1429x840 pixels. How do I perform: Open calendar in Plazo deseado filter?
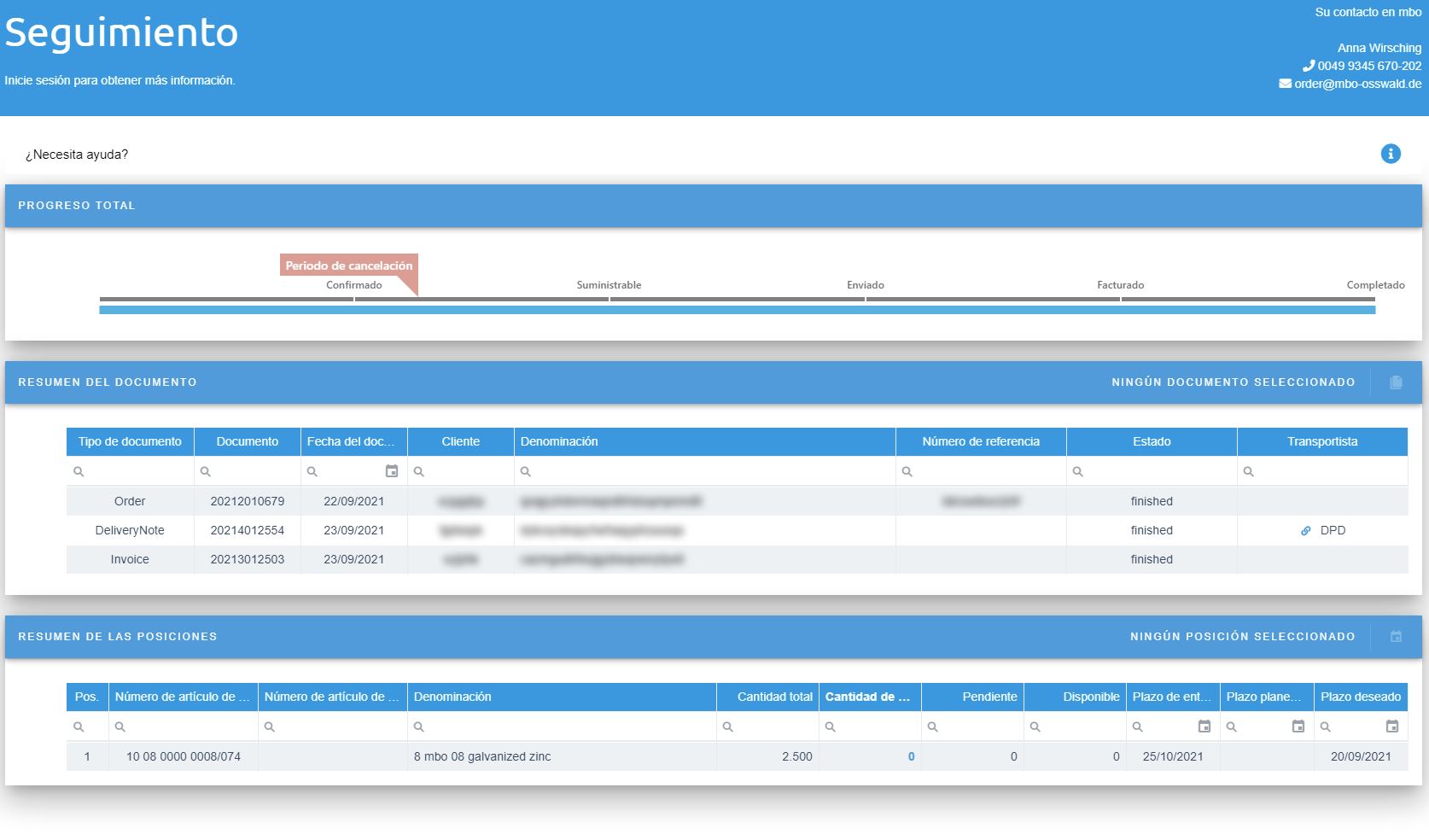(1391, 726)
